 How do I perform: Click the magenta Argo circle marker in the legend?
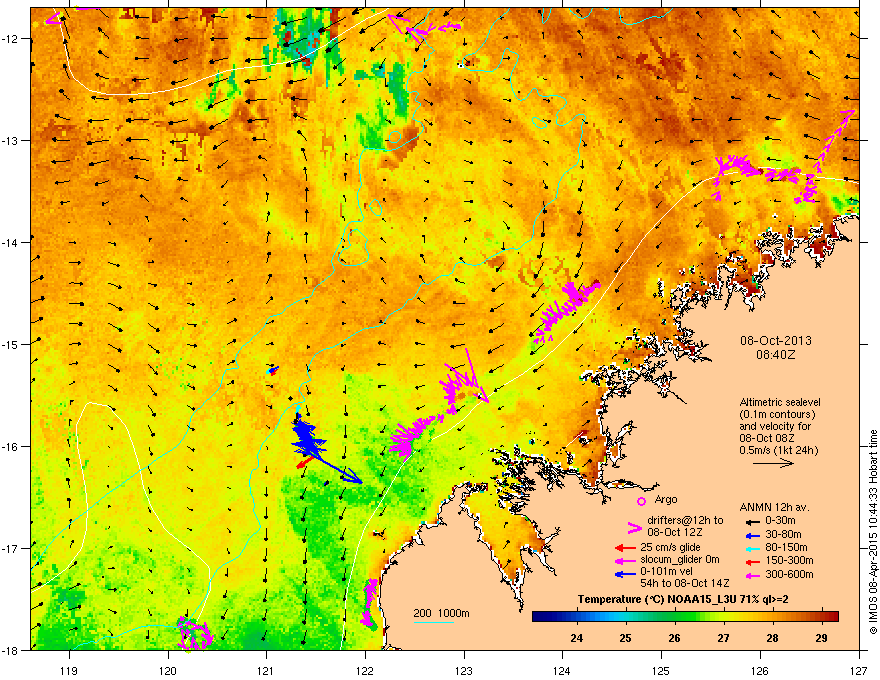click(641, 501)
